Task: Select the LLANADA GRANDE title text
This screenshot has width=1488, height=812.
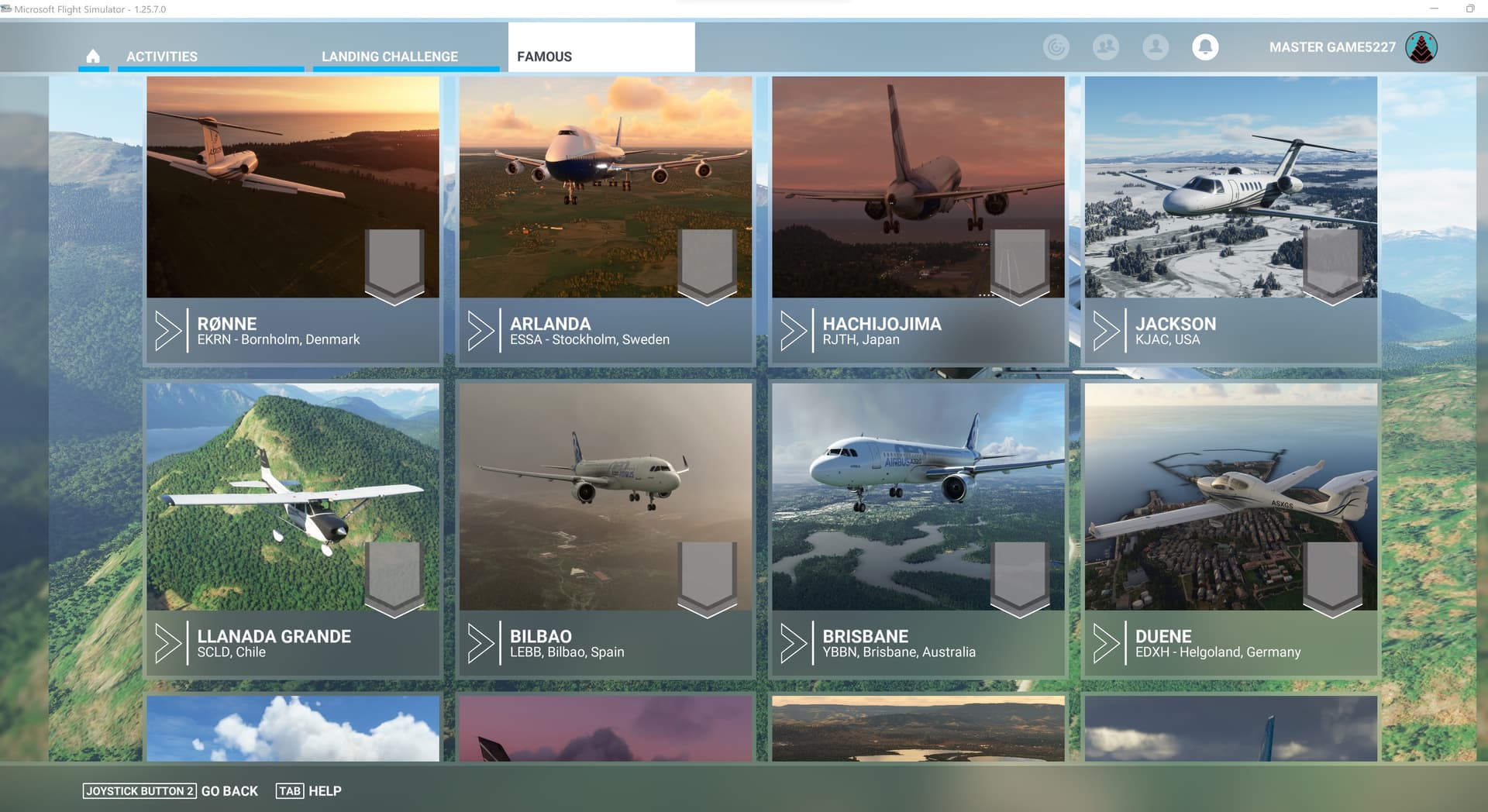Action: point(274,636)
